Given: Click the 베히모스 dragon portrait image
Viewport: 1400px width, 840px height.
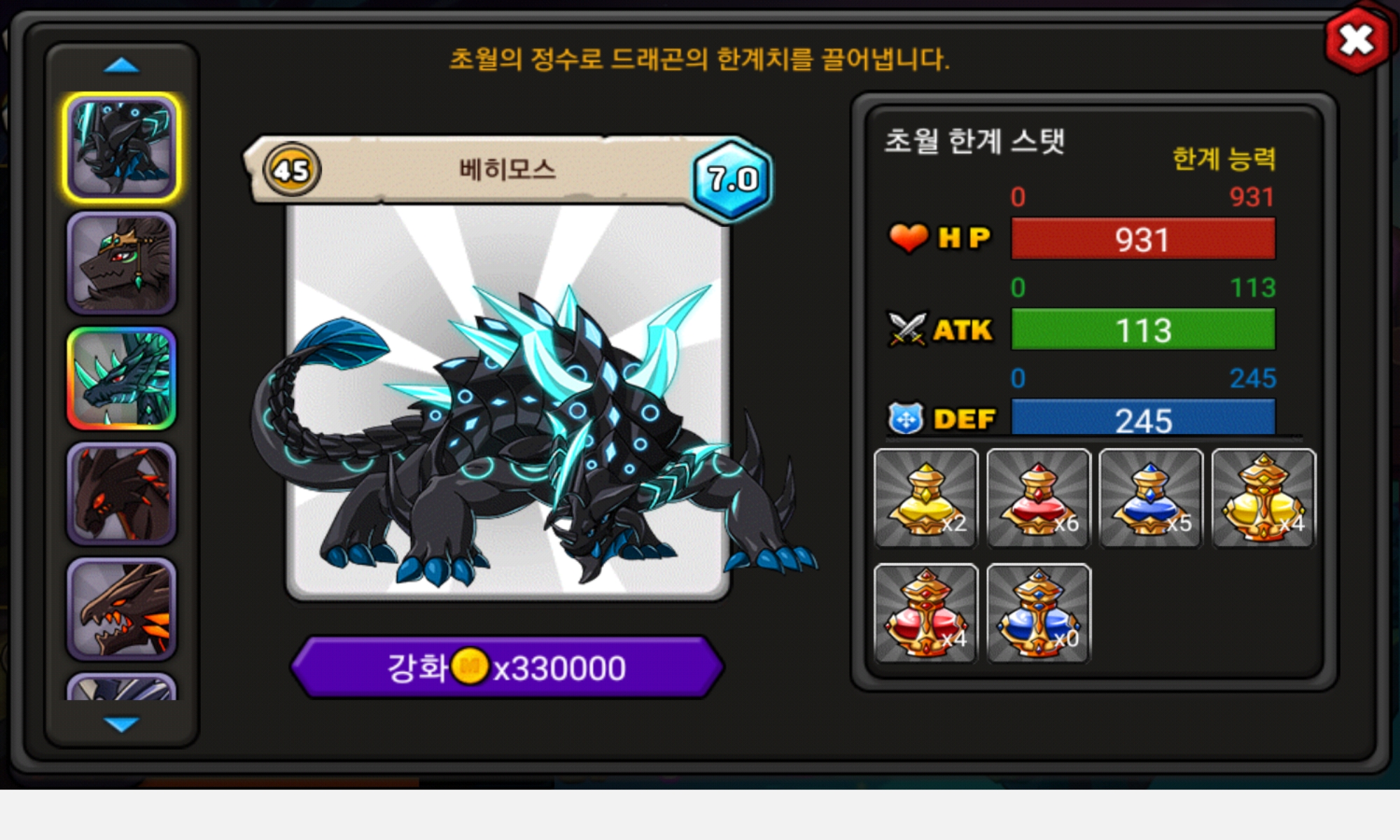Looking at the screenshot, I should point(507,402).
